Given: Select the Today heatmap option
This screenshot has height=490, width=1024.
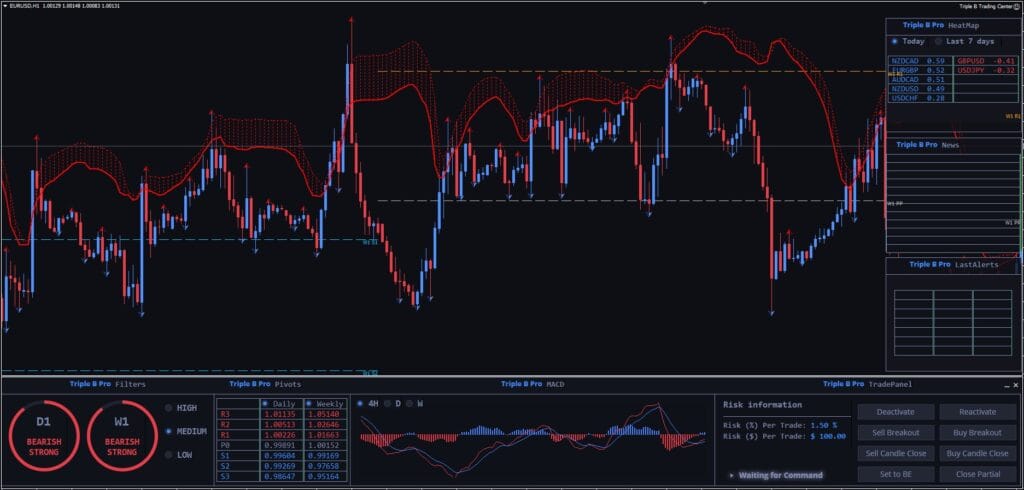Looking at the screenshot, I should [895, 41].
